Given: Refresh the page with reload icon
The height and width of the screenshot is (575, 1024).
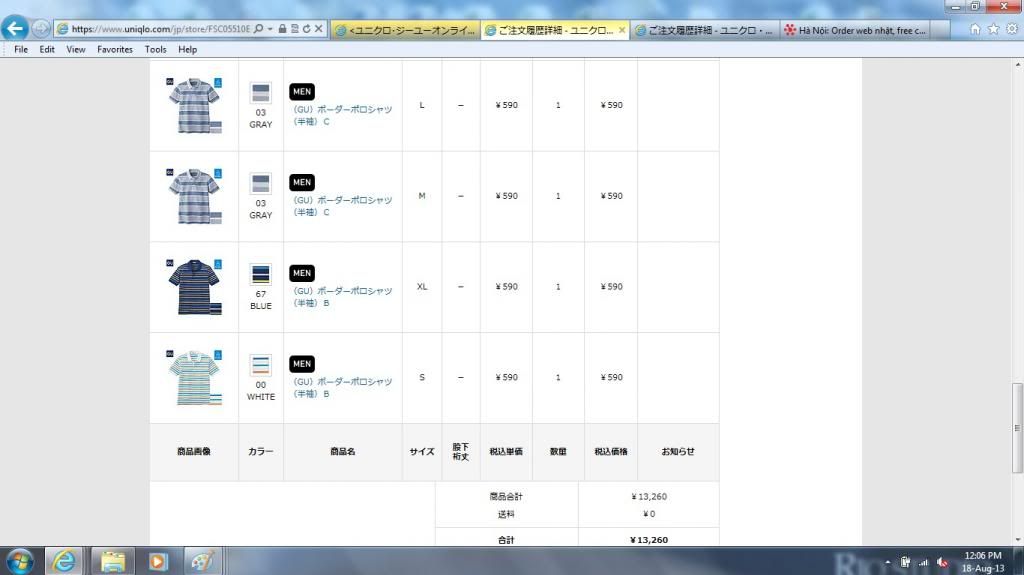Looking at the screenshot, I should [x=306, y=29].
